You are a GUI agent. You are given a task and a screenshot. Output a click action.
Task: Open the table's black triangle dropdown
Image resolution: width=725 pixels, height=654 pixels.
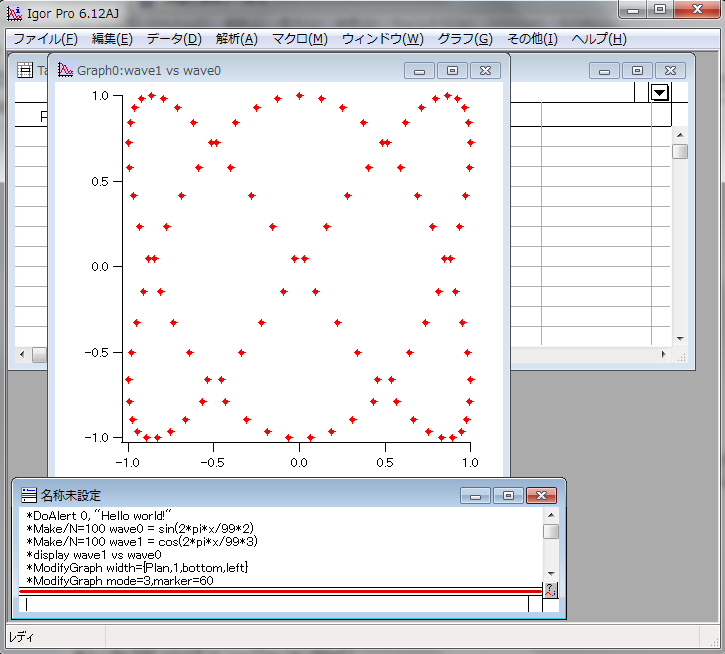[x=660, y=92]
